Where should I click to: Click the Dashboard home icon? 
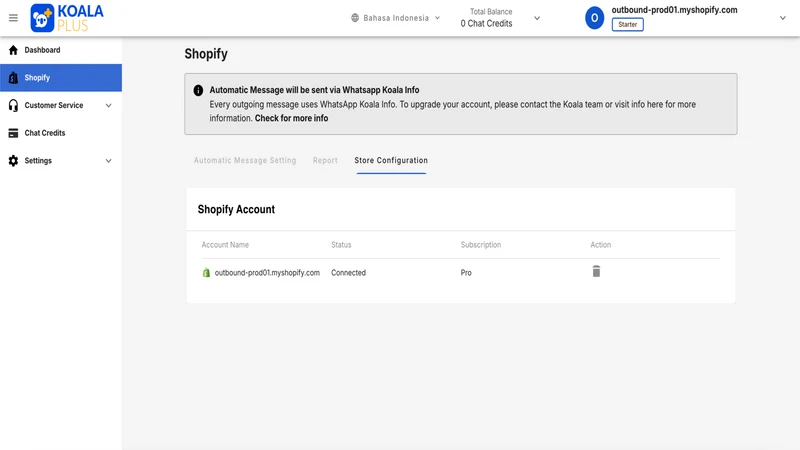coord(13,50)
